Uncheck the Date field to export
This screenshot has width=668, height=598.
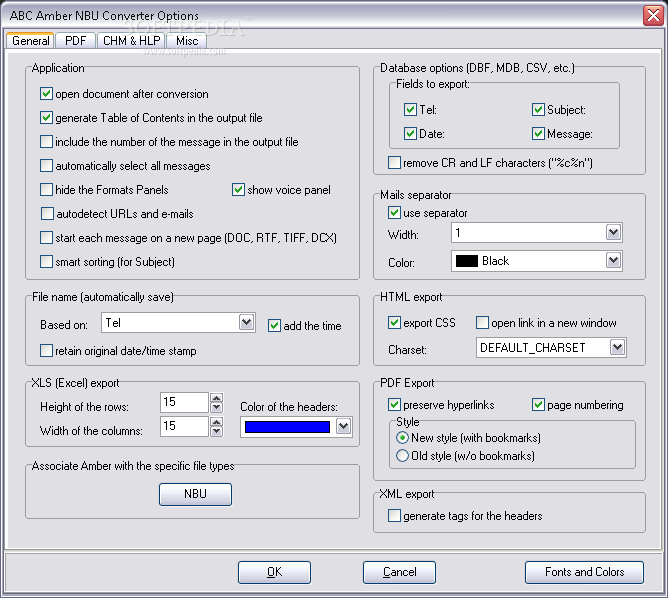410,134
